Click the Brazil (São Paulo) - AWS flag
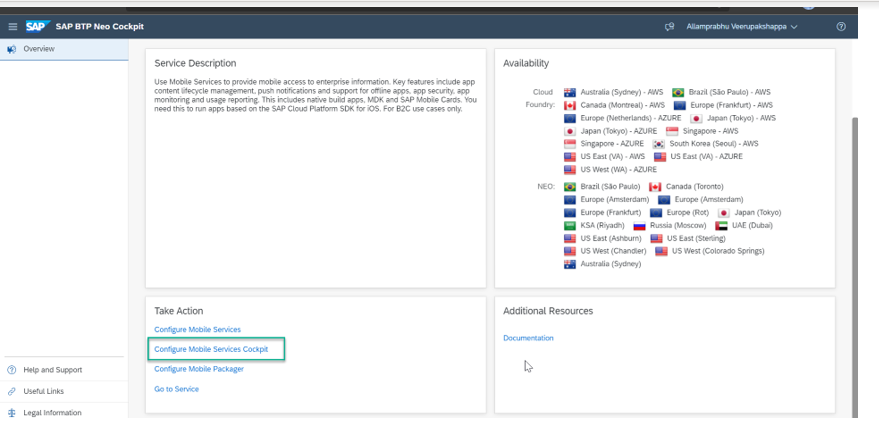The image size is (879, 436). pyautogui.click(x=678, y=92)
